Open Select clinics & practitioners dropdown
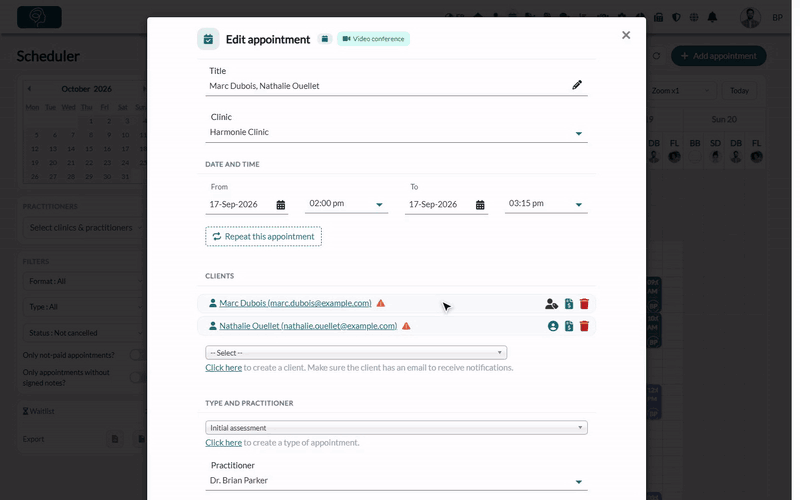Viewport: 800px width, 500px height. [x=84, y=228]
